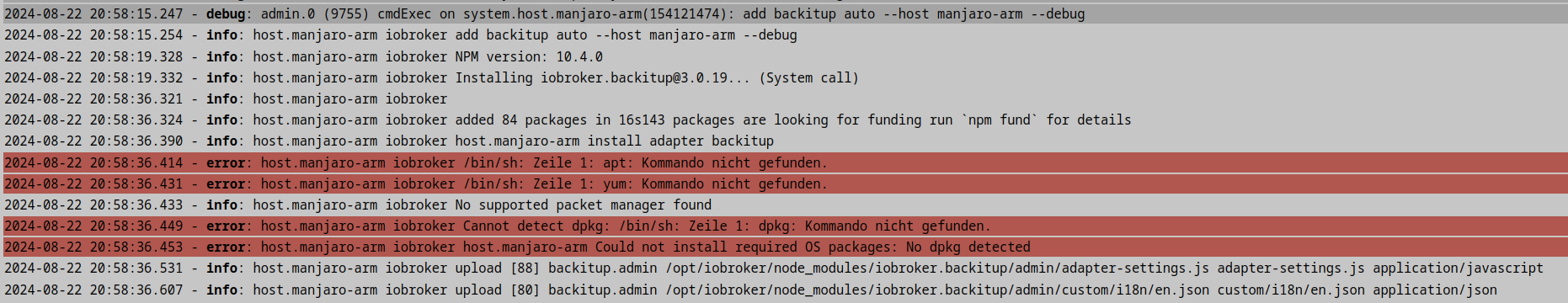
Task: Select the 'added 84 packages' log line
Action: pos(784,120)
